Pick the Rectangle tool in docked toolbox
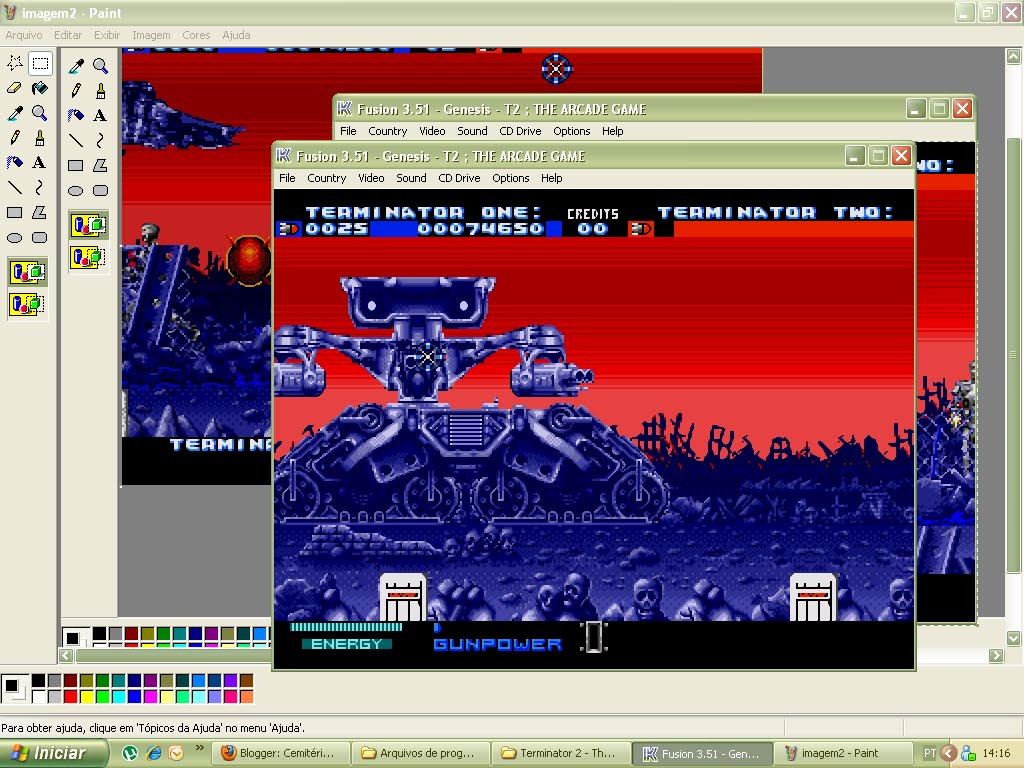 (15, 213)
